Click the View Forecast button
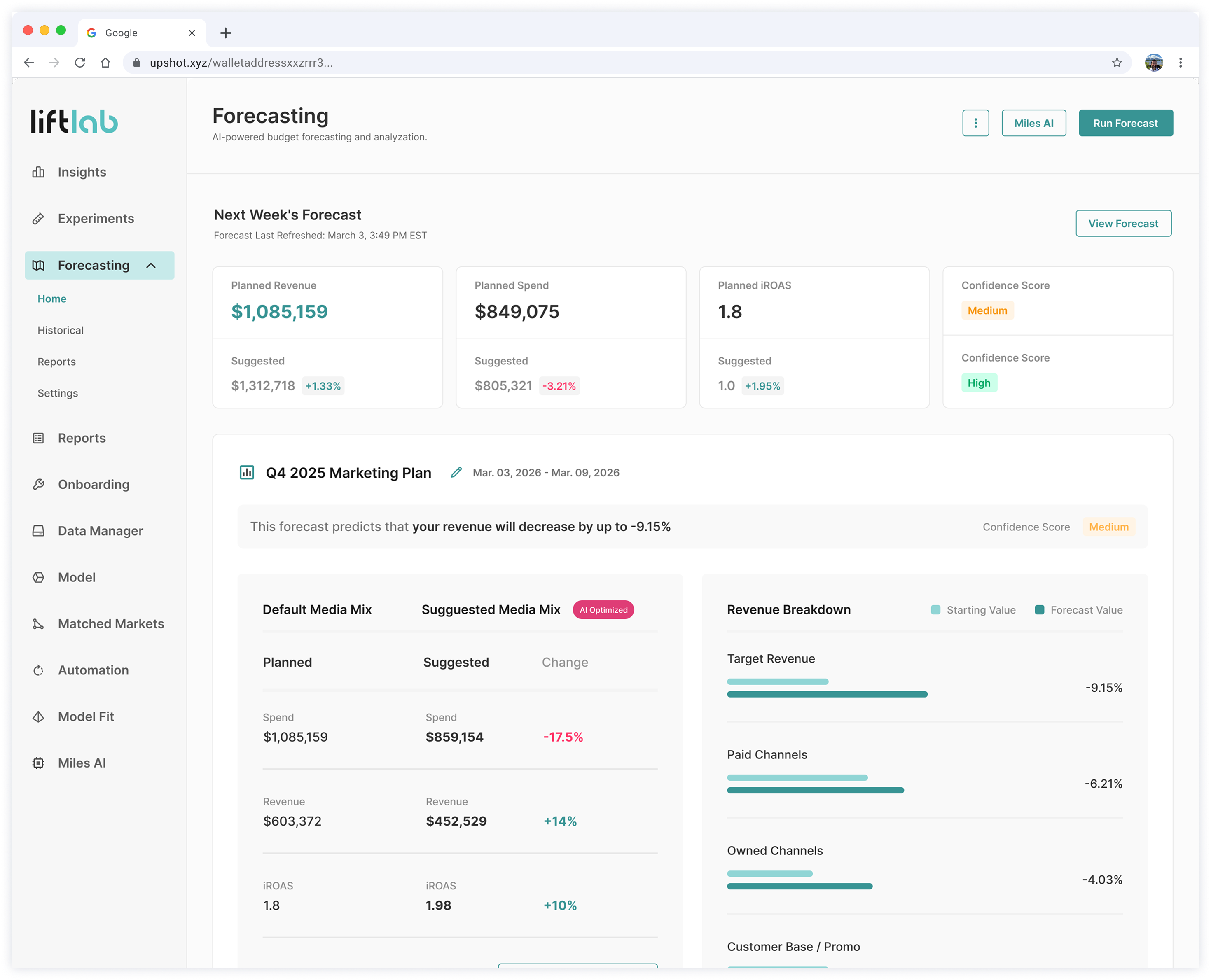The width and height of the screenshot is (1211, 980). (1123, 224)
